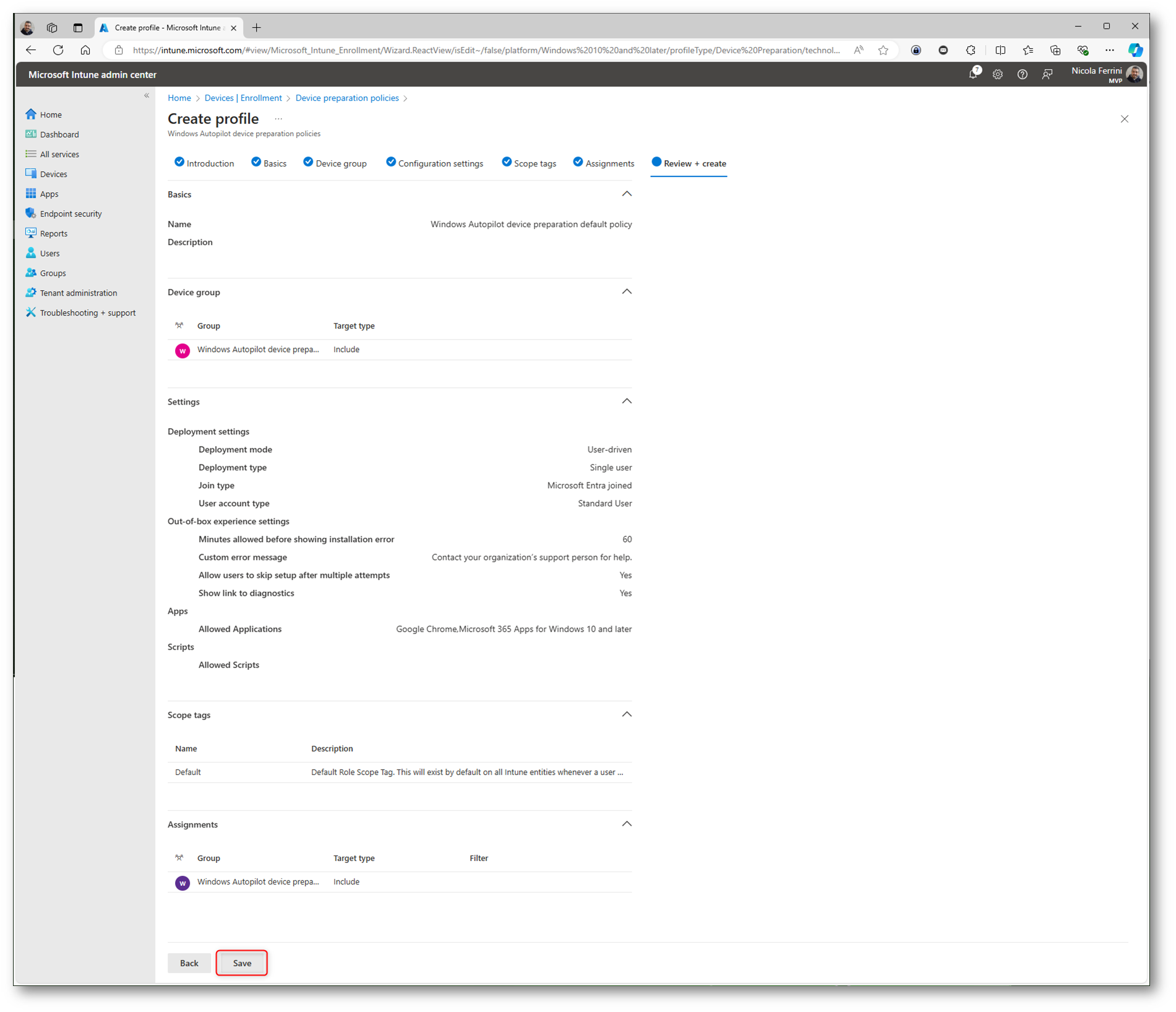
Task: Click the 'Microsoft Entra joined' value
Action: tap(590, 486)
